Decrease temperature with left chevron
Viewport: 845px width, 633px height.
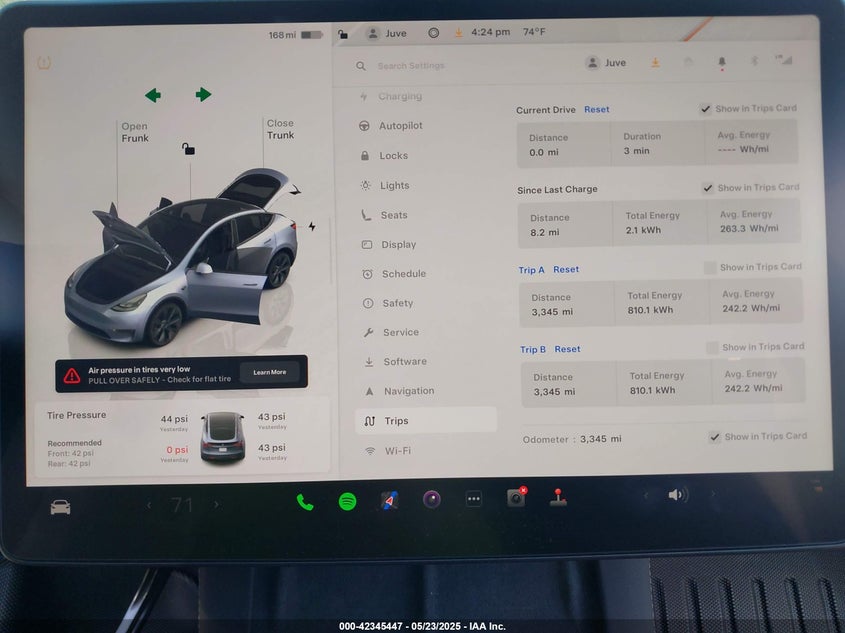click(150, 505)
